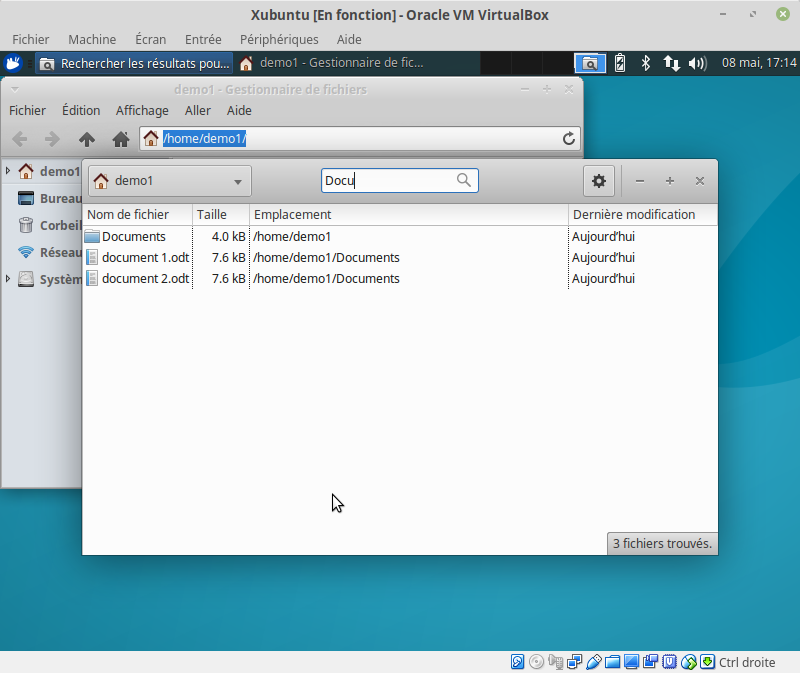Select the document 1.odt search result

coord(145,258)
